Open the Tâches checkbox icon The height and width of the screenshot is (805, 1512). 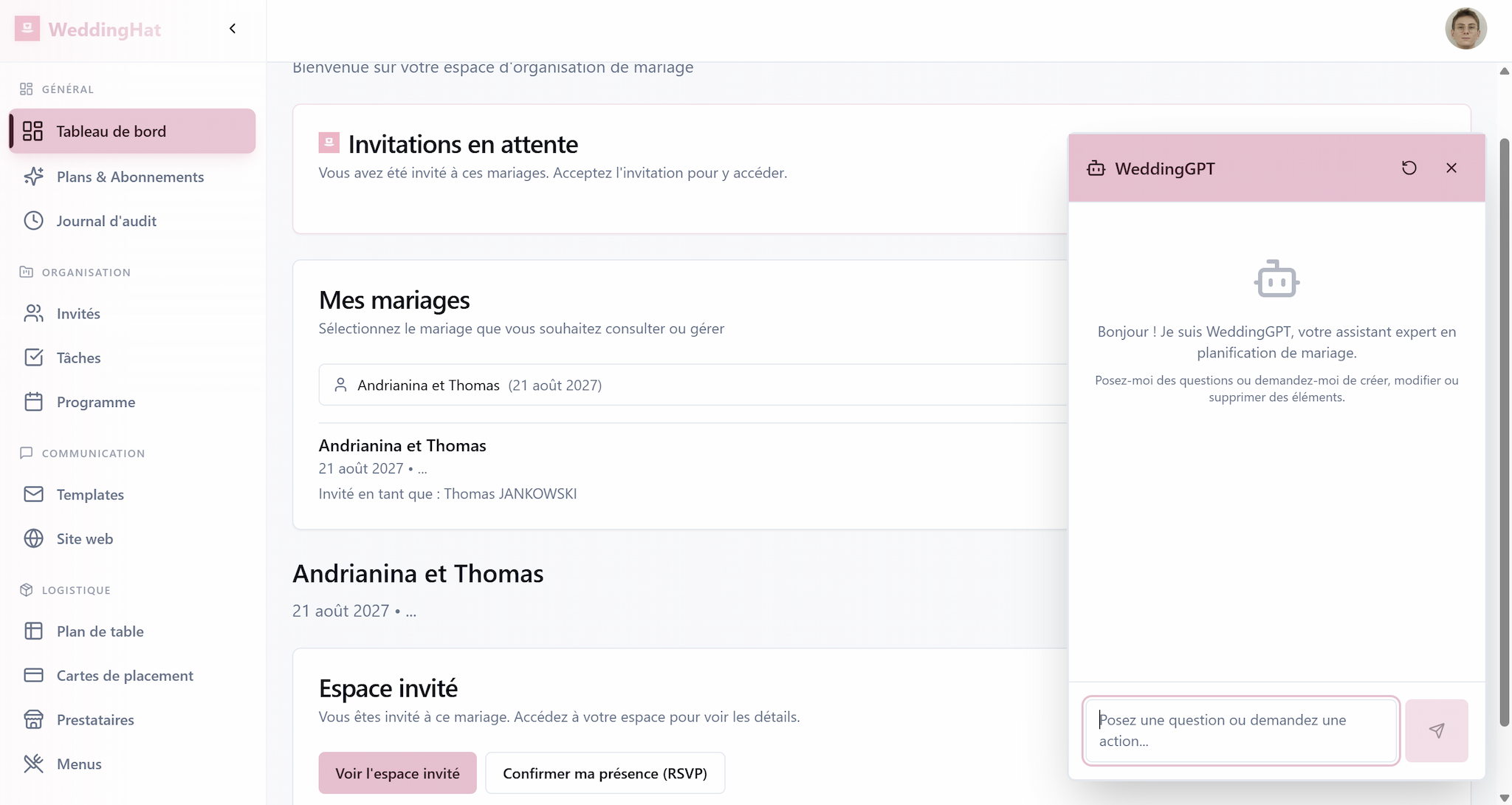point(33,358)
